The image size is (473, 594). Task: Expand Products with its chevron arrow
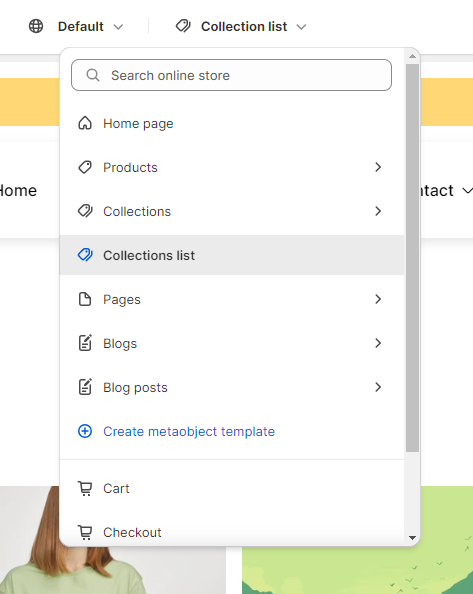coord(378,167)
